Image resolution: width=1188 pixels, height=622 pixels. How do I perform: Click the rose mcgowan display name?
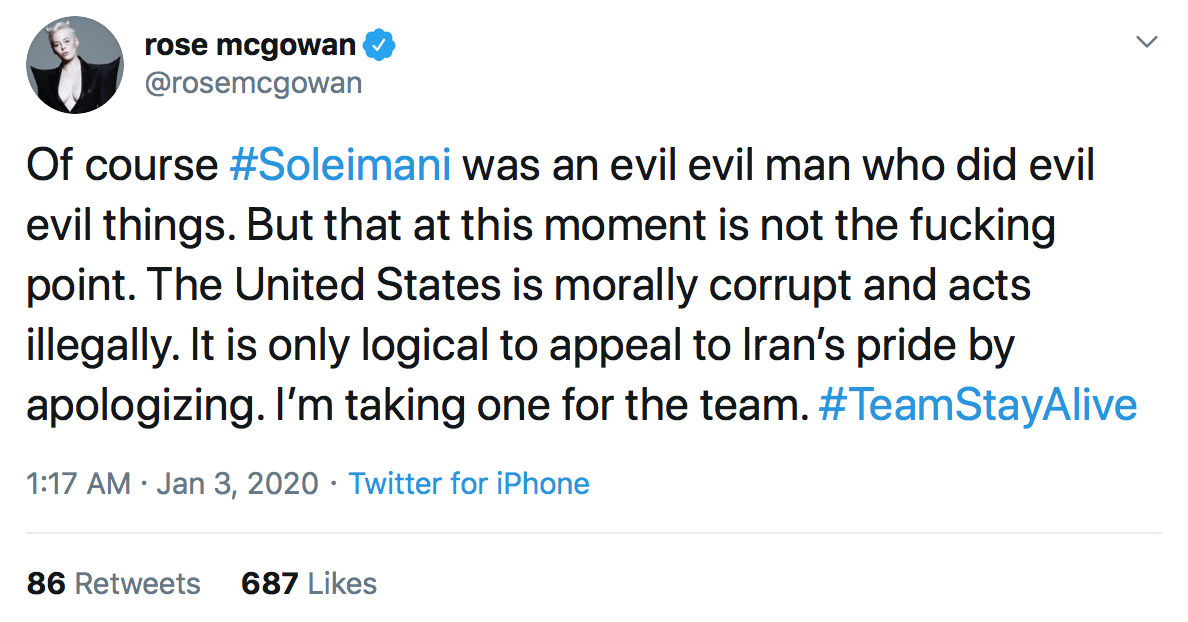[250, 45]
